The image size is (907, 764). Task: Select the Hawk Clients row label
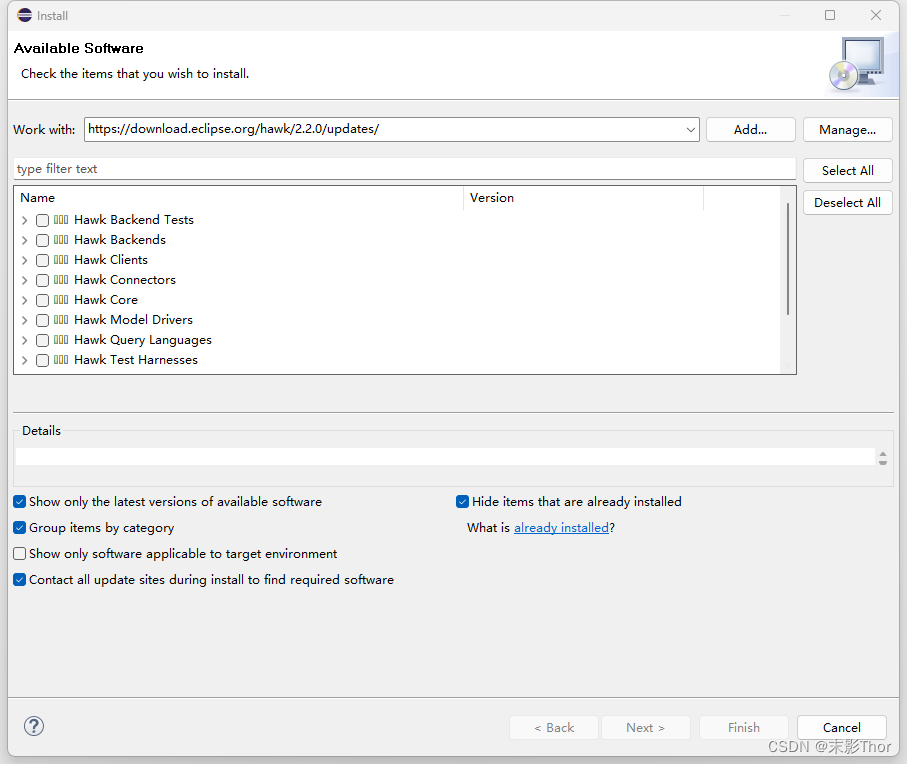point(111,260)
